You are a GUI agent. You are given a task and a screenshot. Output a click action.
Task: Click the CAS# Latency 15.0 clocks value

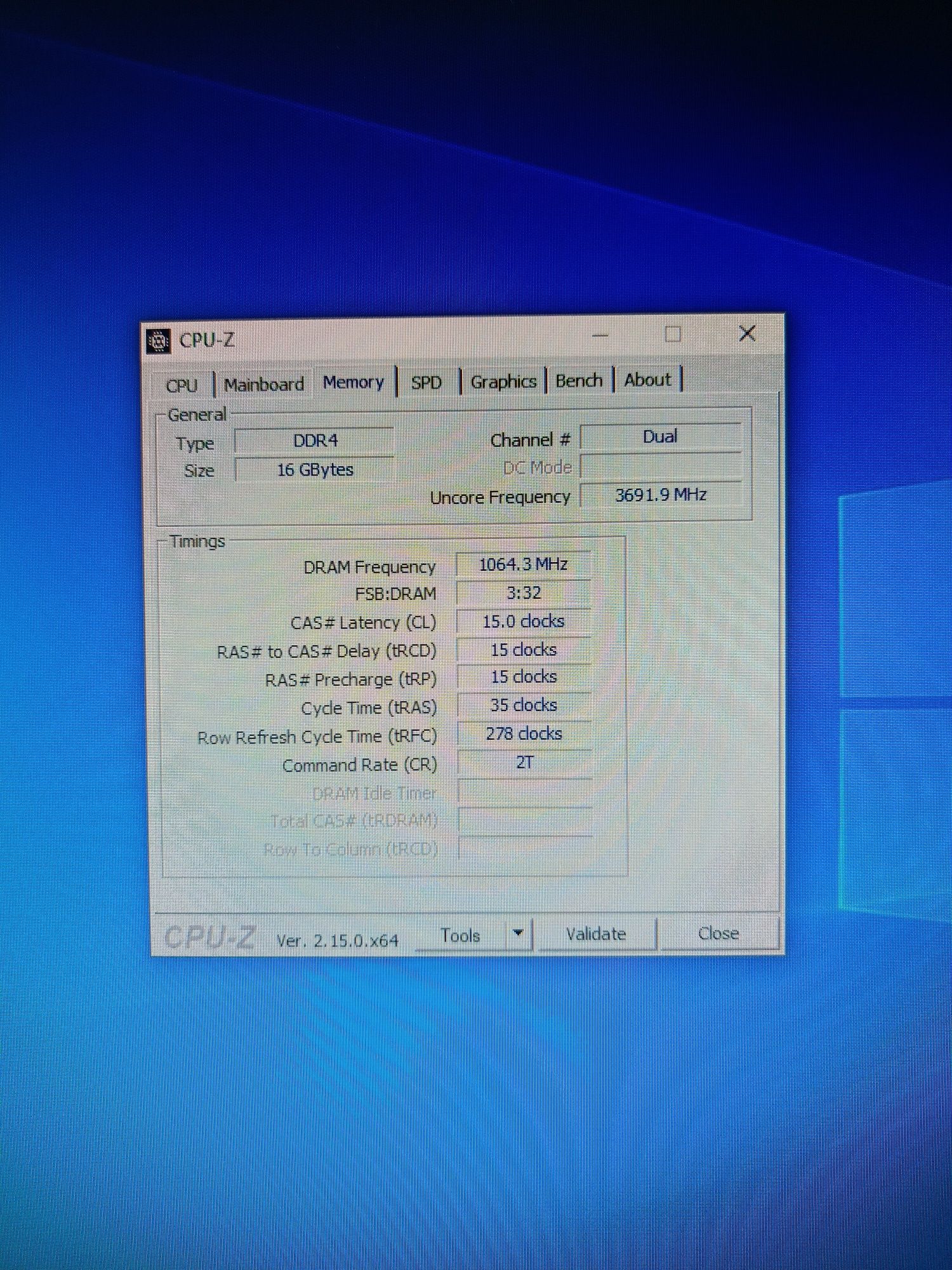(524, 621)
